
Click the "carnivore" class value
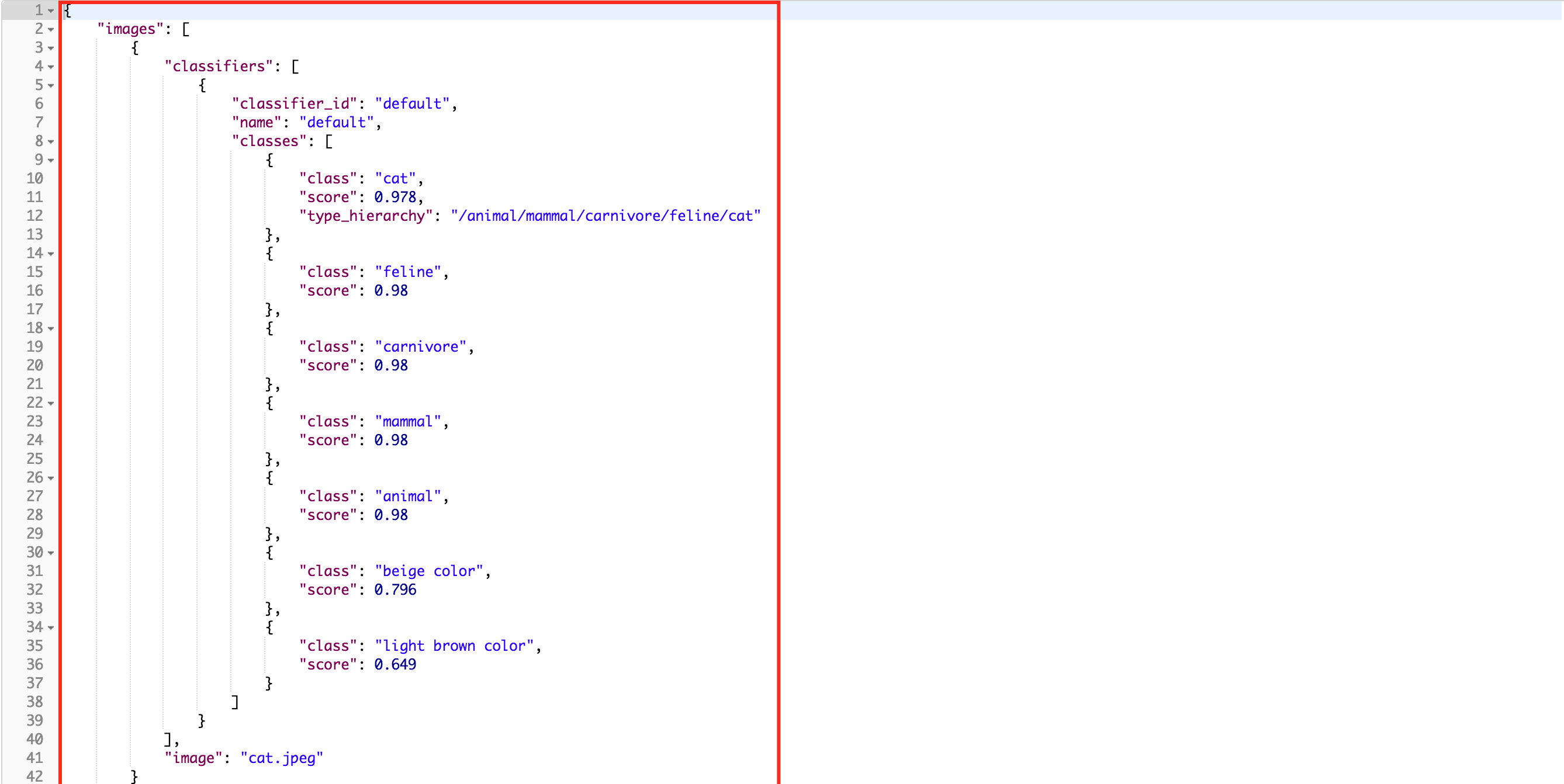421,346
